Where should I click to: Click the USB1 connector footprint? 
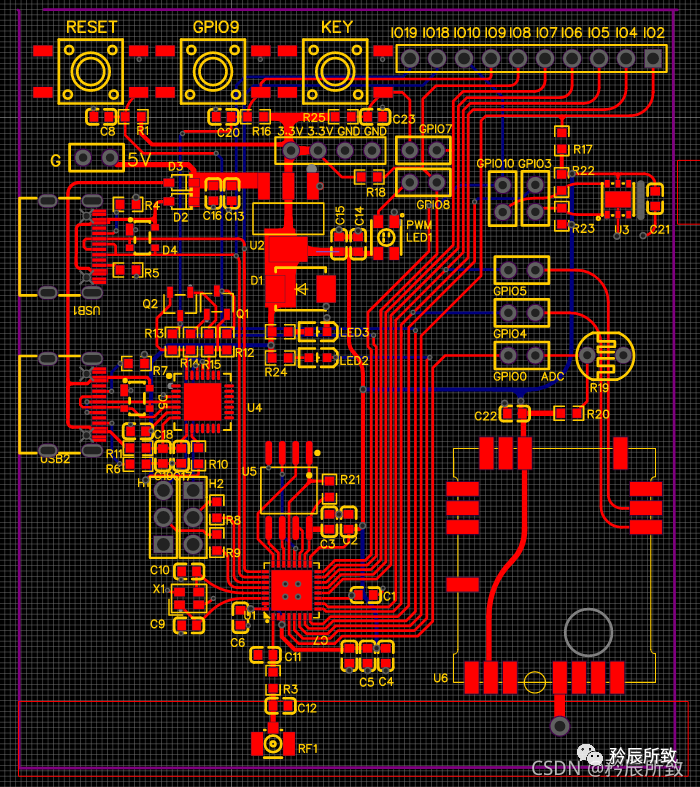[60, 245]
